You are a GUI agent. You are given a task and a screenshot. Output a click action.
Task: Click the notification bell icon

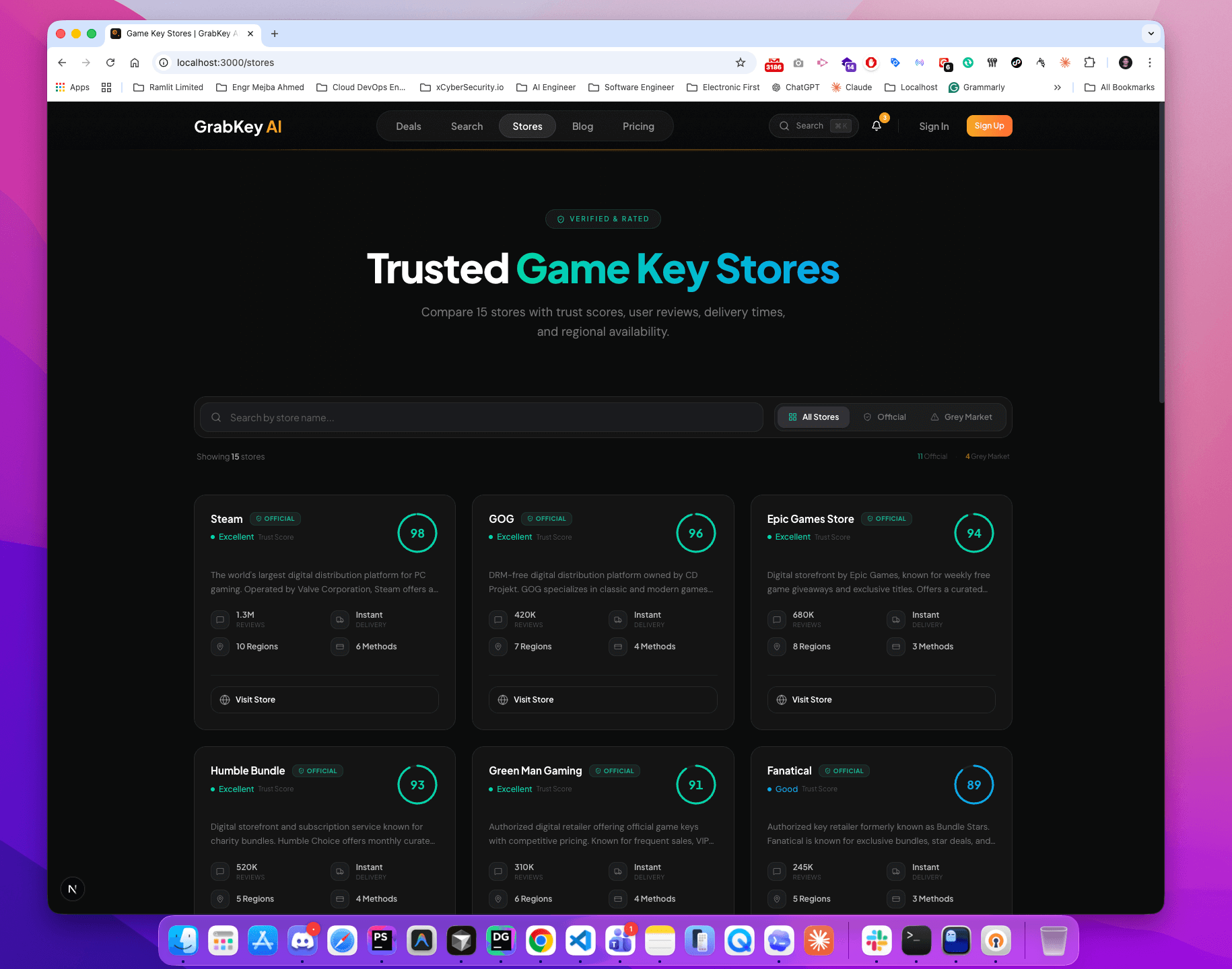point(876,126)
